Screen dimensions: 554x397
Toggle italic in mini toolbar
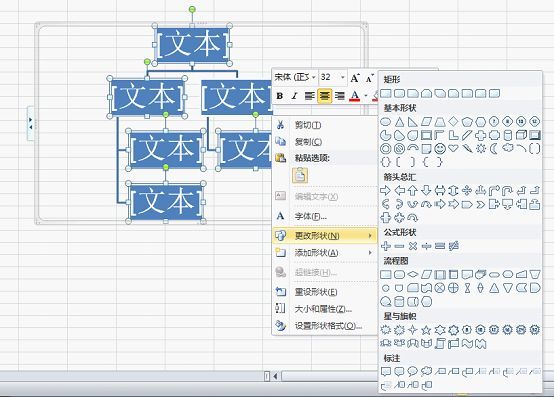coord(295,96)
